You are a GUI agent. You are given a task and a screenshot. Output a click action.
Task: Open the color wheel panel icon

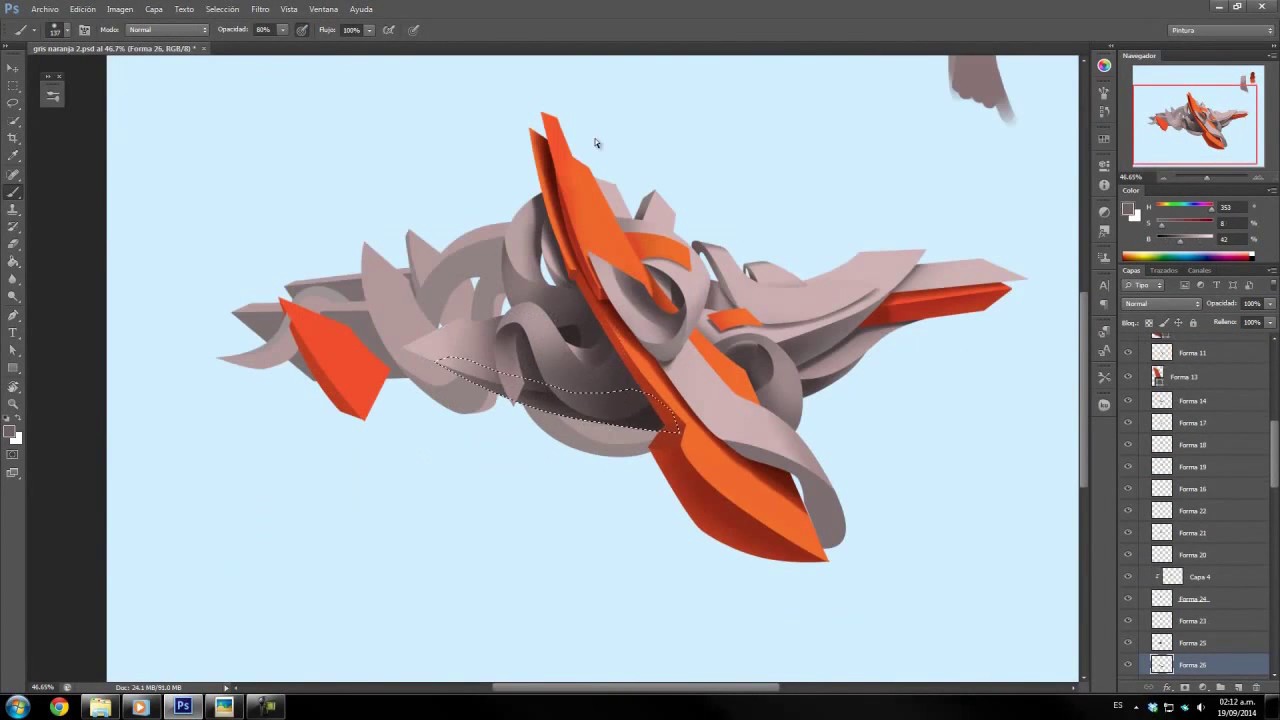[x=1104, y=65]
